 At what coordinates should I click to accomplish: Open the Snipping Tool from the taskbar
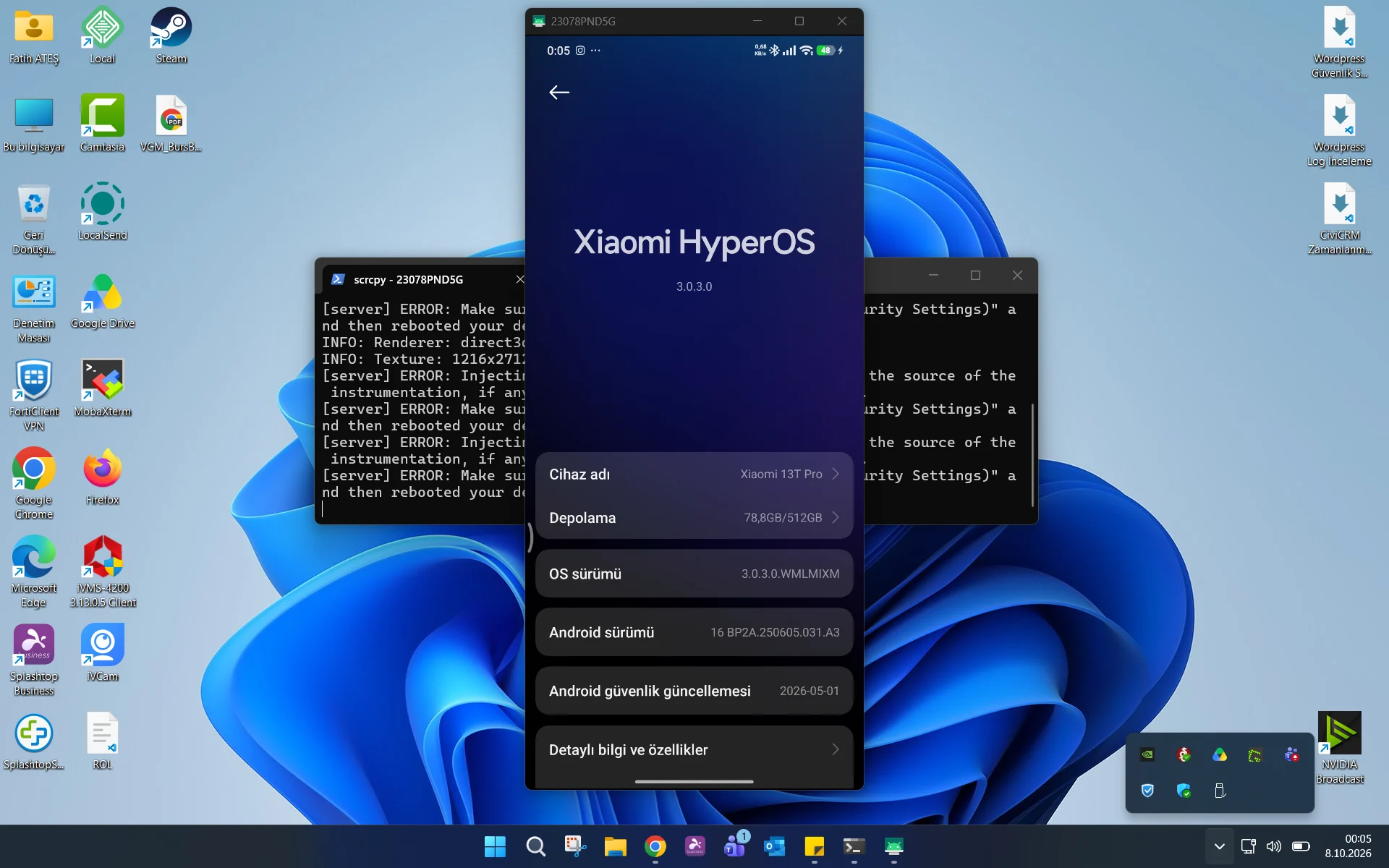575,846
